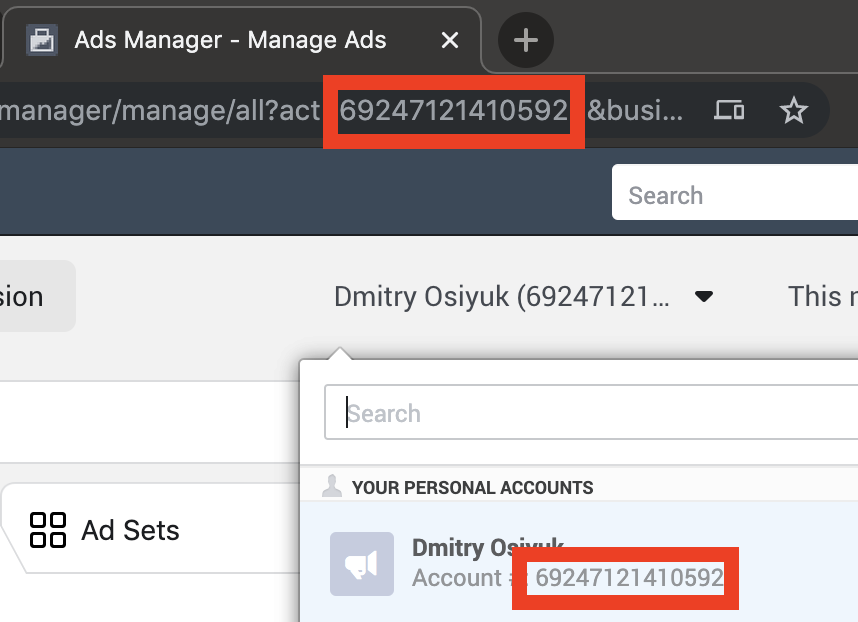Click the URL in the address bar
The image size is (858, 622).
342,111
